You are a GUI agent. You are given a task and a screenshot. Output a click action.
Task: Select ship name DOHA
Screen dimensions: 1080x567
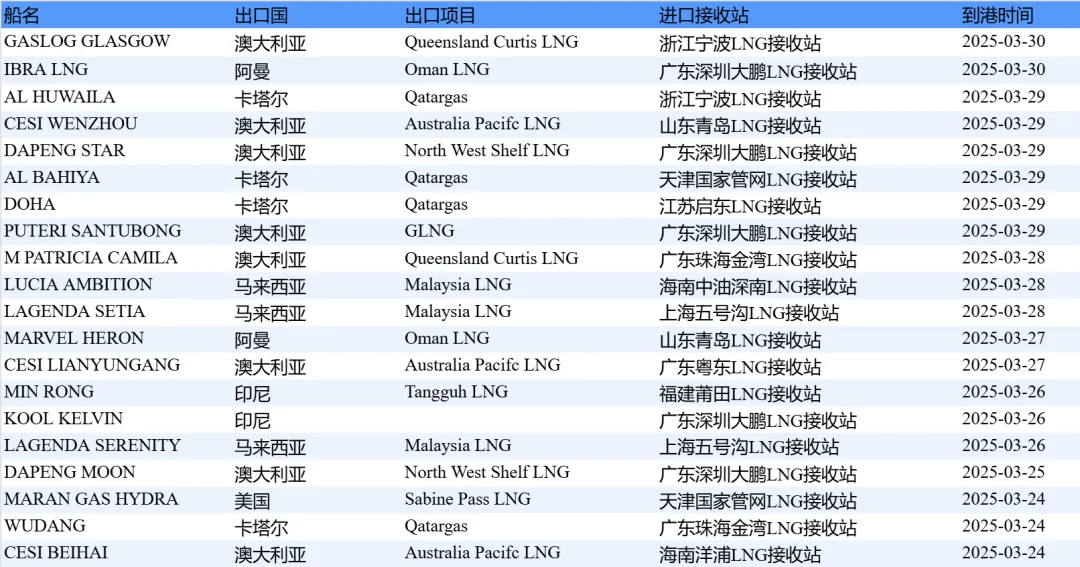[30, 205]
